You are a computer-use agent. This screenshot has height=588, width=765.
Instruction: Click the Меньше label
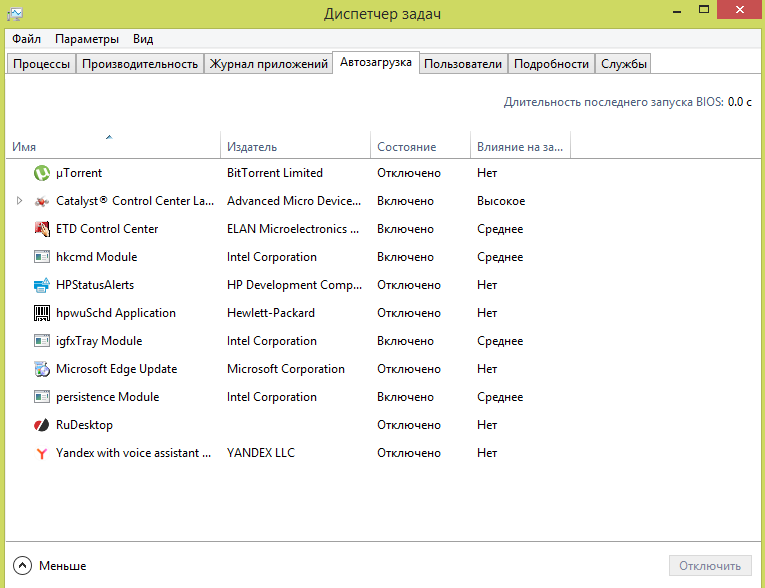62,566
